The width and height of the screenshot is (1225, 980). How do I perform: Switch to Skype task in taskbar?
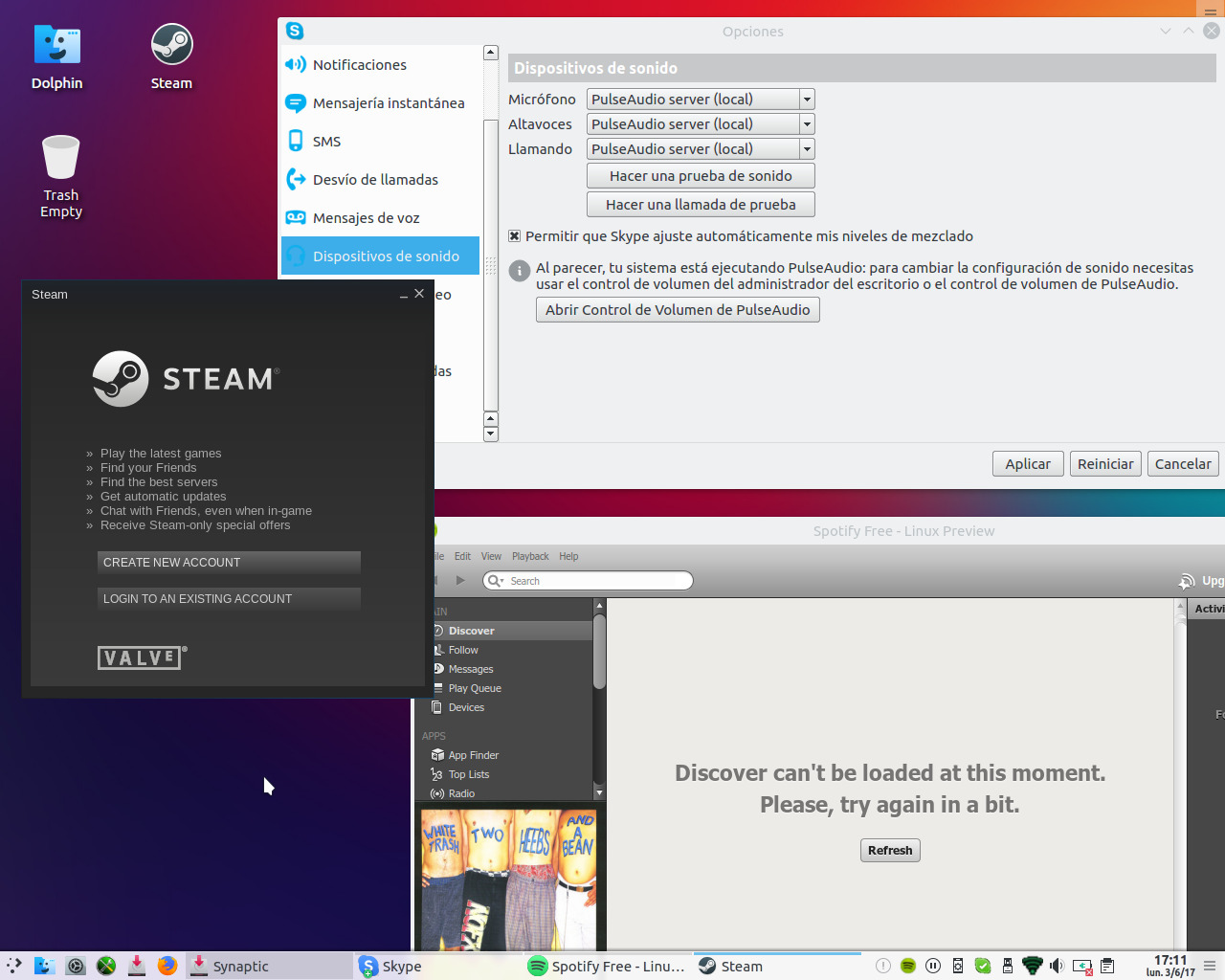[438, 966]
